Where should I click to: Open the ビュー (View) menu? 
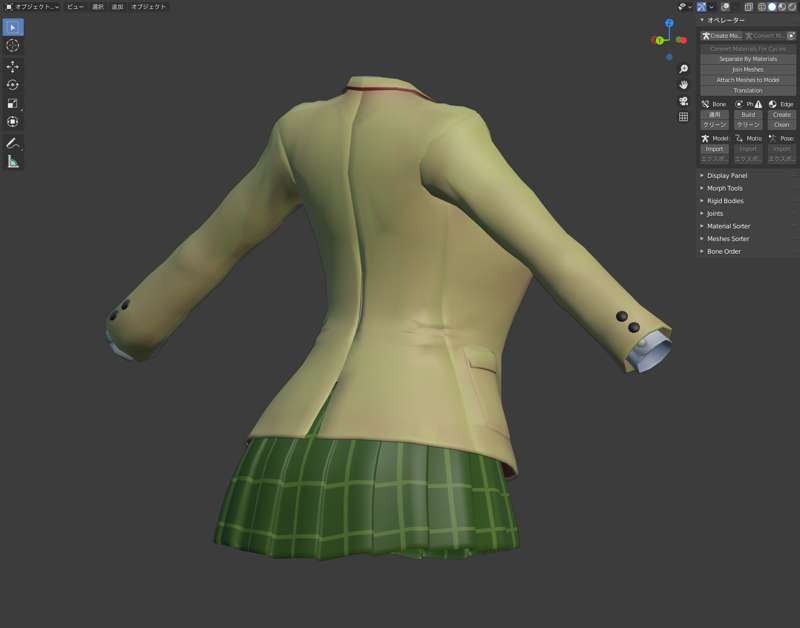pos(75,7)
